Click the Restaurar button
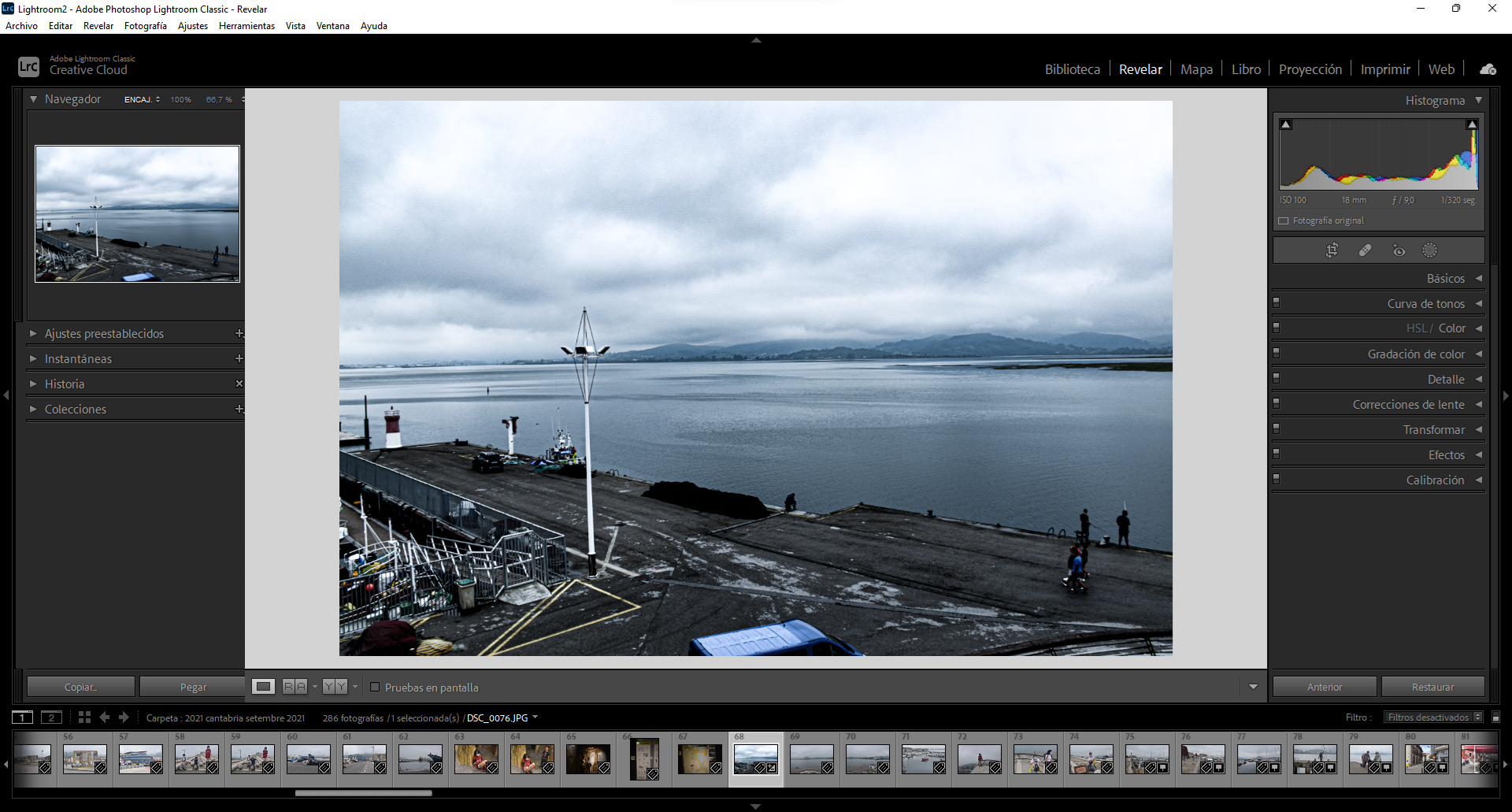Image resolution: width=1512 pixels, height=812 pixels. [x=1432, y=688]
